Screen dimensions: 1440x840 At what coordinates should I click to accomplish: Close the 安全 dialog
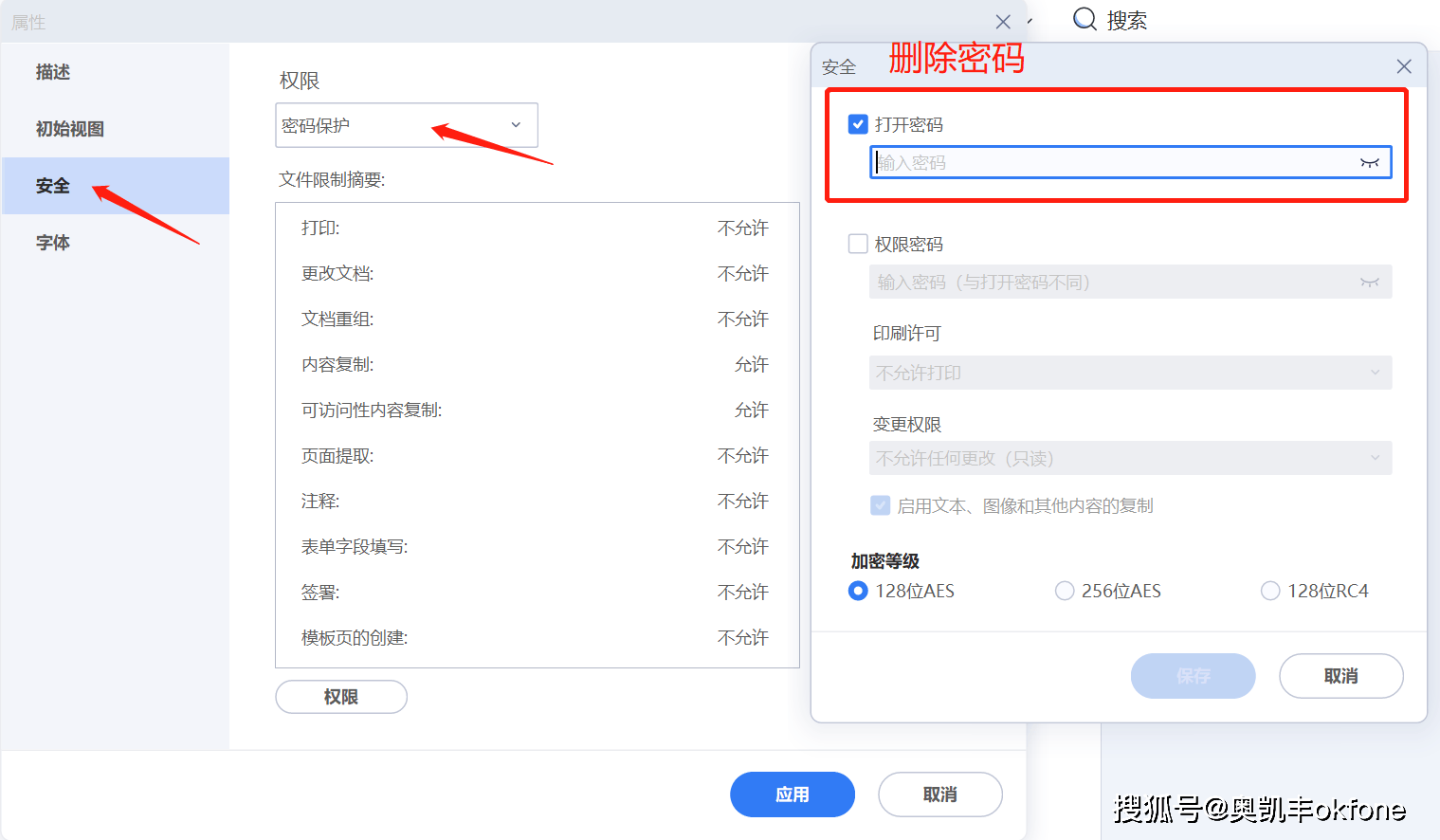tap(1404, 66)
